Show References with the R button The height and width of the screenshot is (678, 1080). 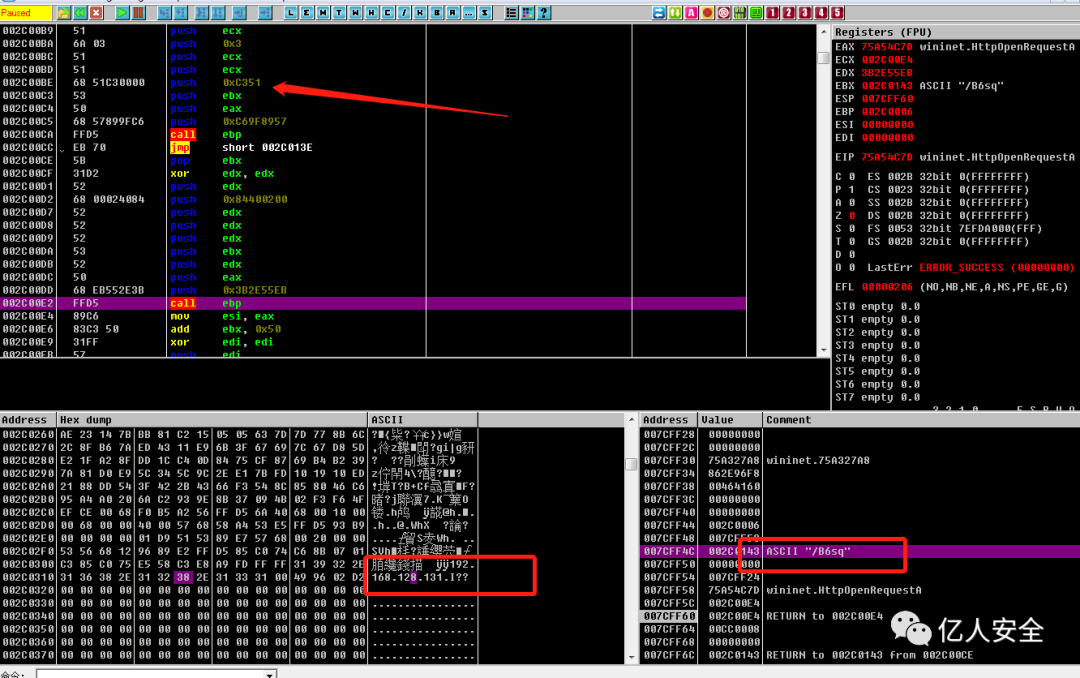click(x=453, y=12)
